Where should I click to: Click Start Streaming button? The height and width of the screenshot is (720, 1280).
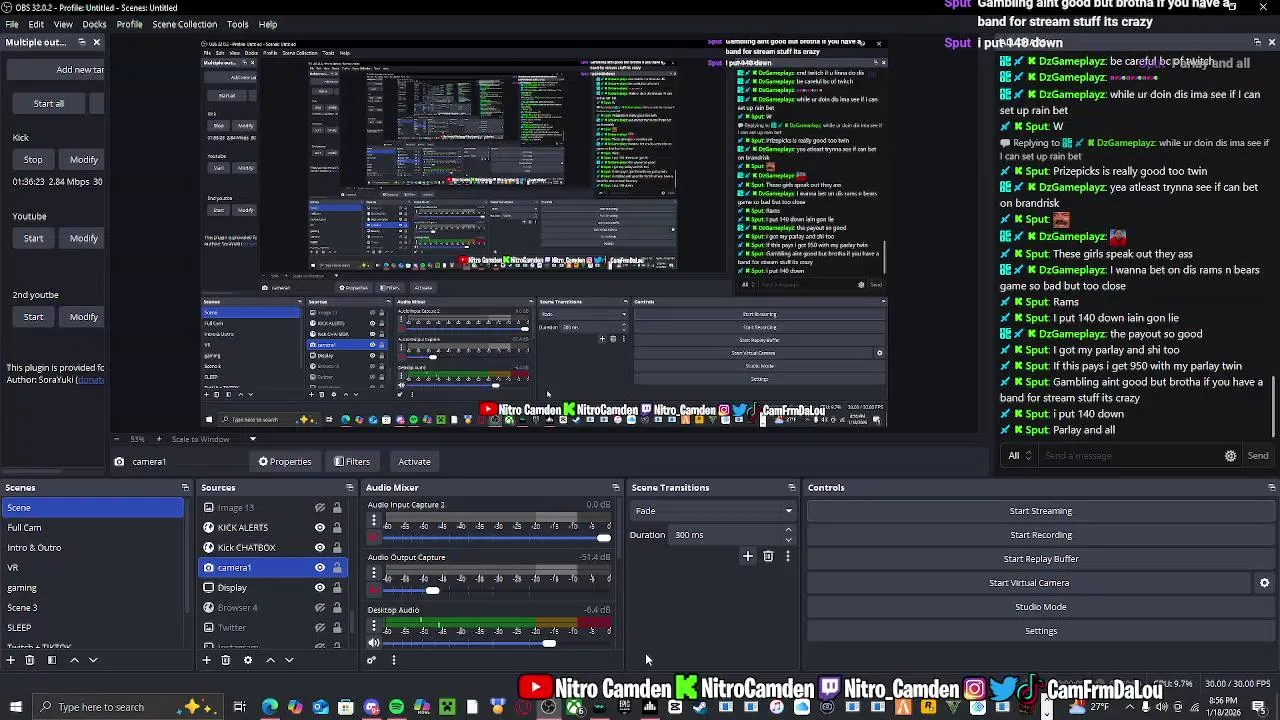coord(1040,511)
